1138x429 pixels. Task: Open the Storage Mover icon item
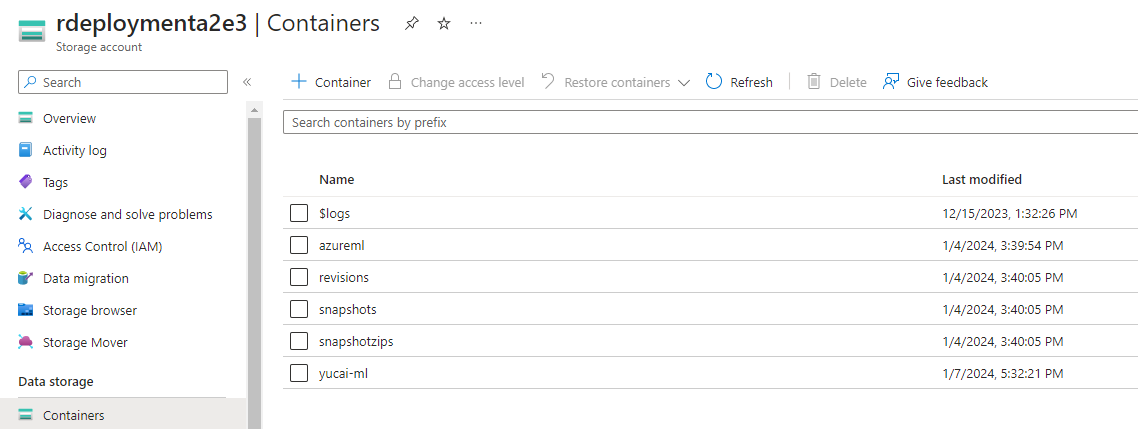pyautogui.click(x=26, y=342)
